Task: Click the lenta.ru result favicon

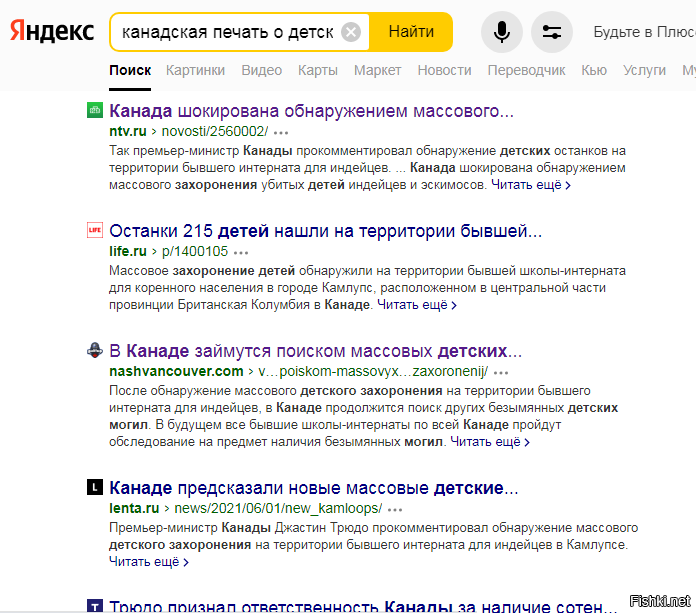Action: pyautogui.click(x=95, y=487)
